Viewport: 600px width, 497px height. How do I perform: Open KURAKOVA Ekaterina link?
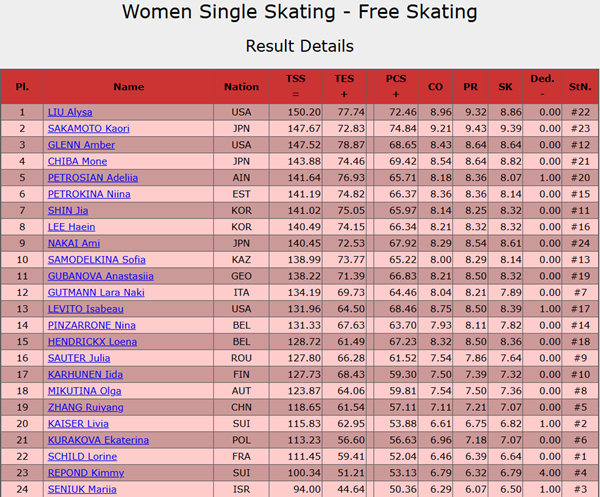(98, 440)
